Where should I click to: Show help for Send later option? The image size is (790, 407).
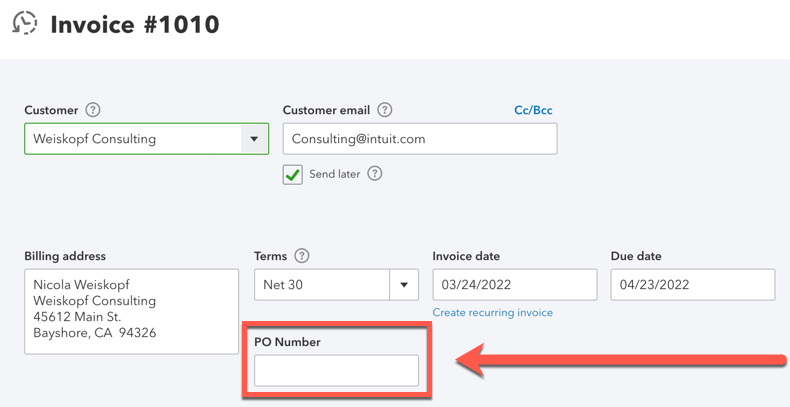[375, 174]
